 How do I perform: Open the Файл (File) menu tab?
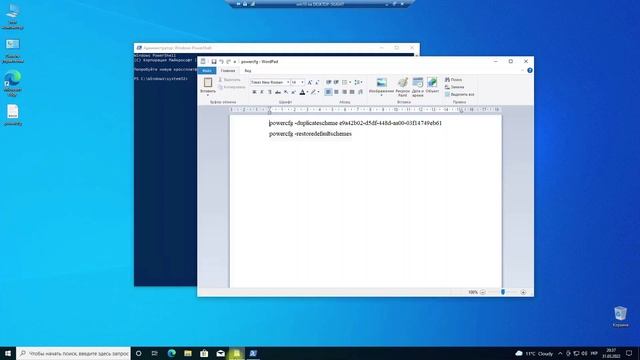(207, 71)
